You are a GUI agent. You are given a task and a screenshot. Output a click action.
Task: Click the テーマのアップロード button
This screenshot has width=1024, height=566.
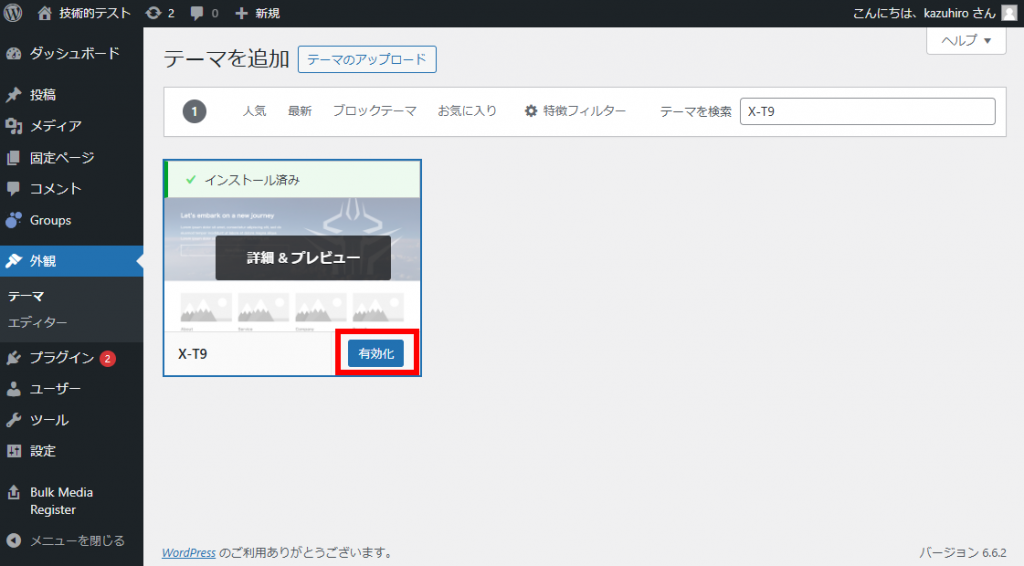click(x=367, y=60)
